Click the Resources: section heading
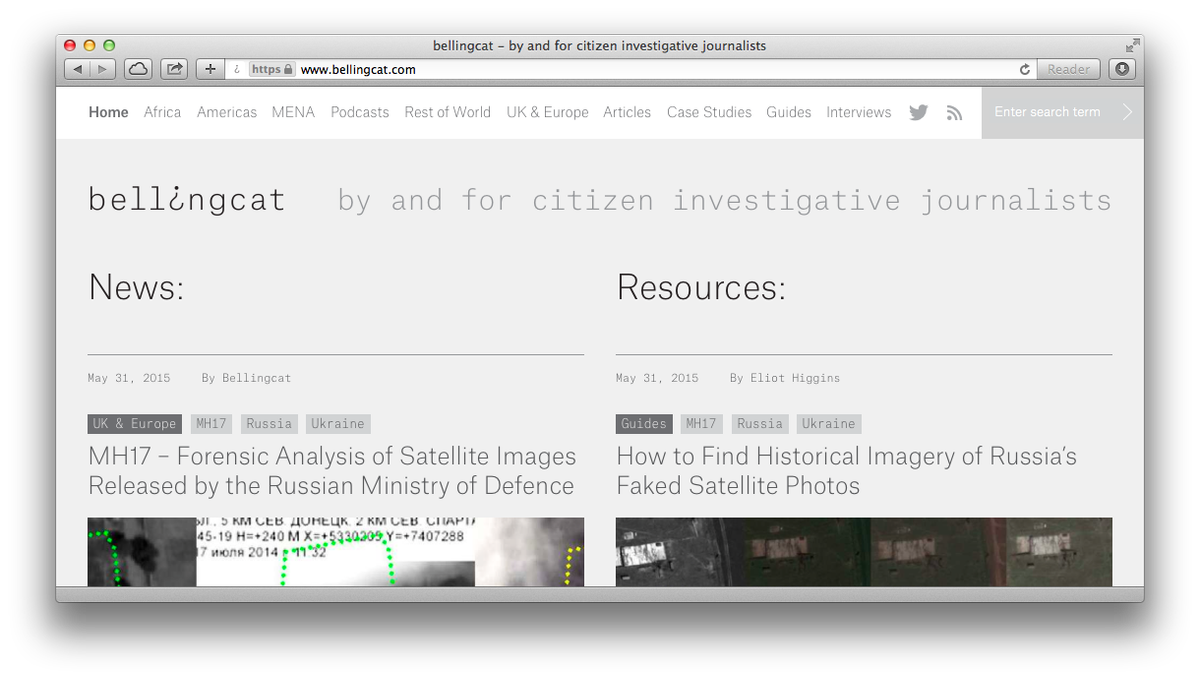This screenshot has width=1200, height=680. pos(701,288)
